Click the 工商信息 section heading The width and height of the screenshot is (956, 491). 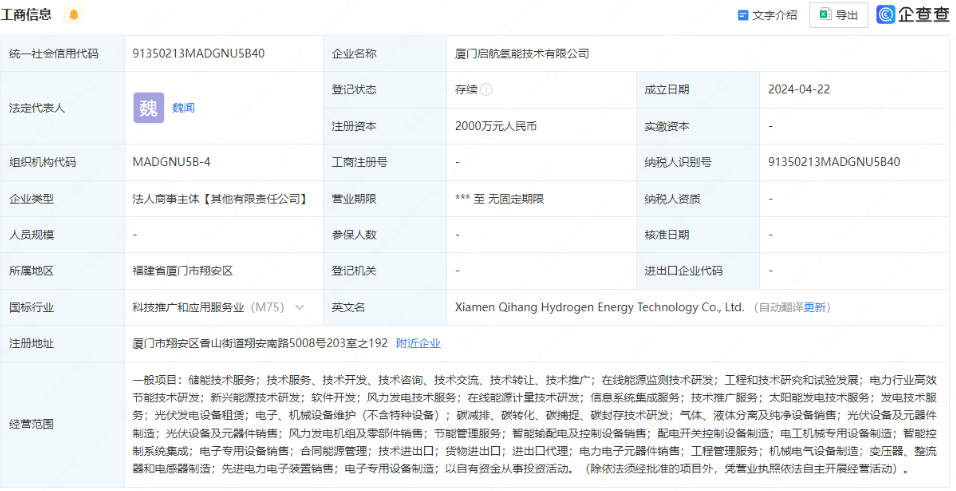click(28, 14)
